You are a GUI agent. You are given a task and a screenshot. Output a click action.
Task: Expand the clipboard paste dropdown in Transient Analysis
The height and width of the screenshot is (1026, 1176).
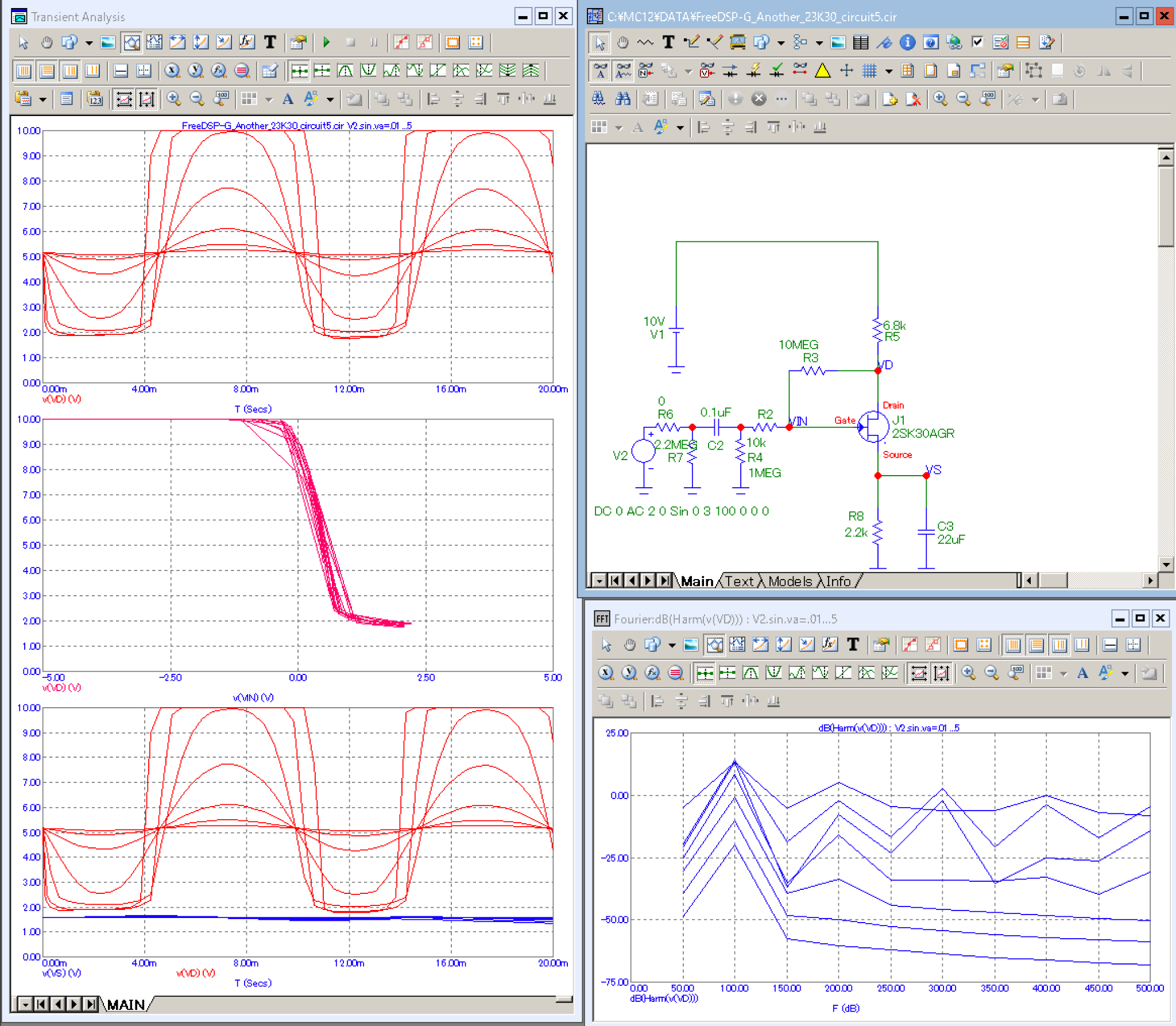43,99
